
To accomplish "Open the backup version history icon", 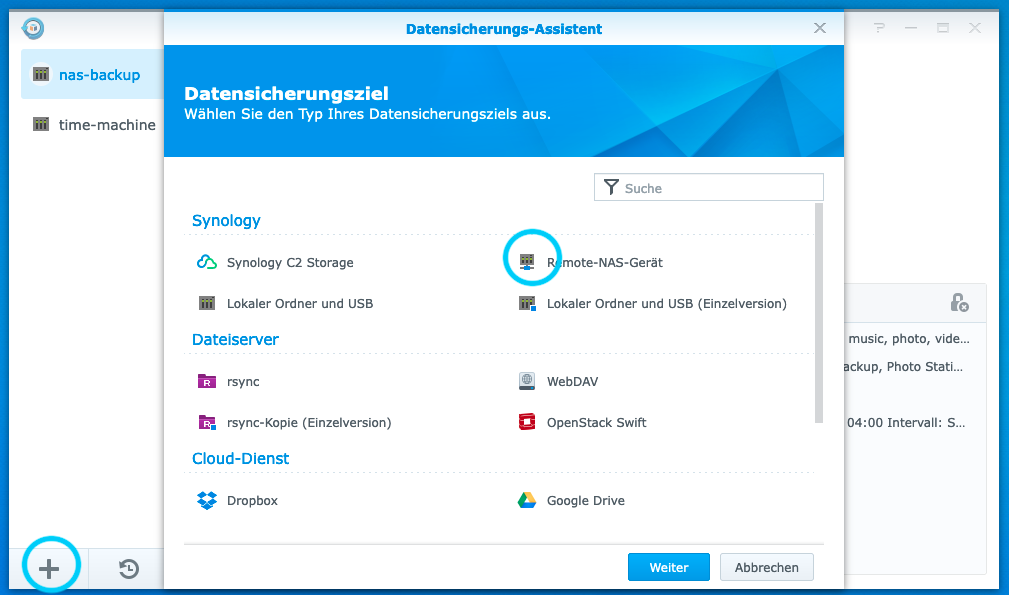I will click(x=129, y=570).
